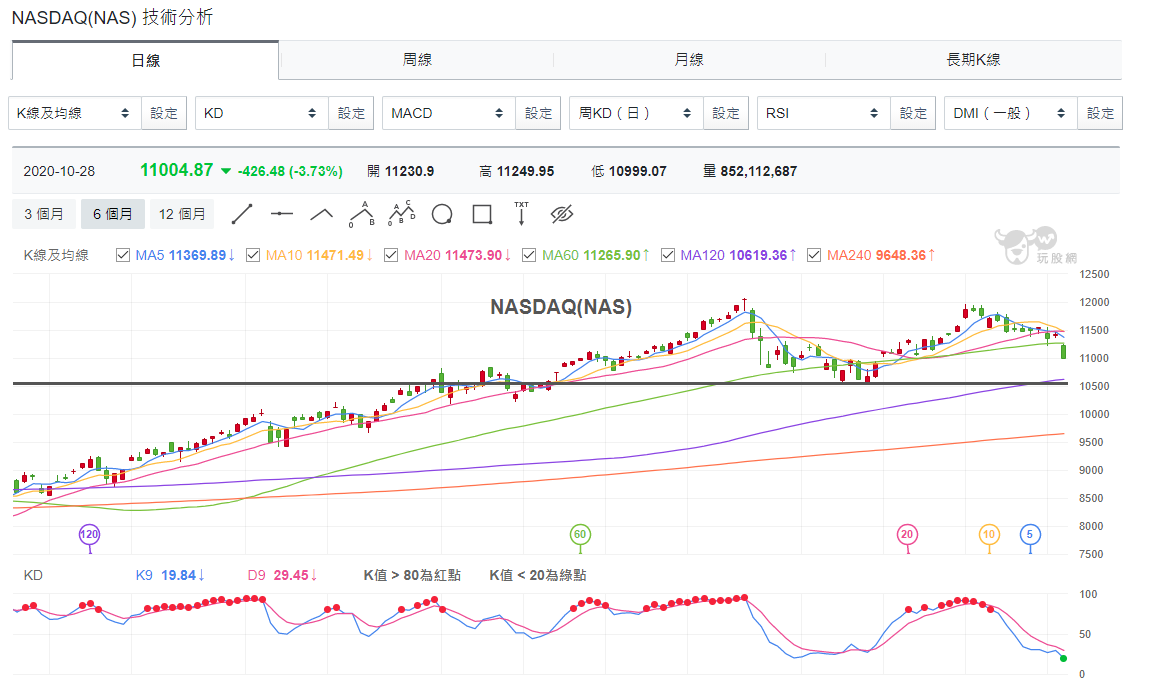Click the volume 852,112,687
The height and width of the screenshot is (681, 1153).
(x=758, y=171)
